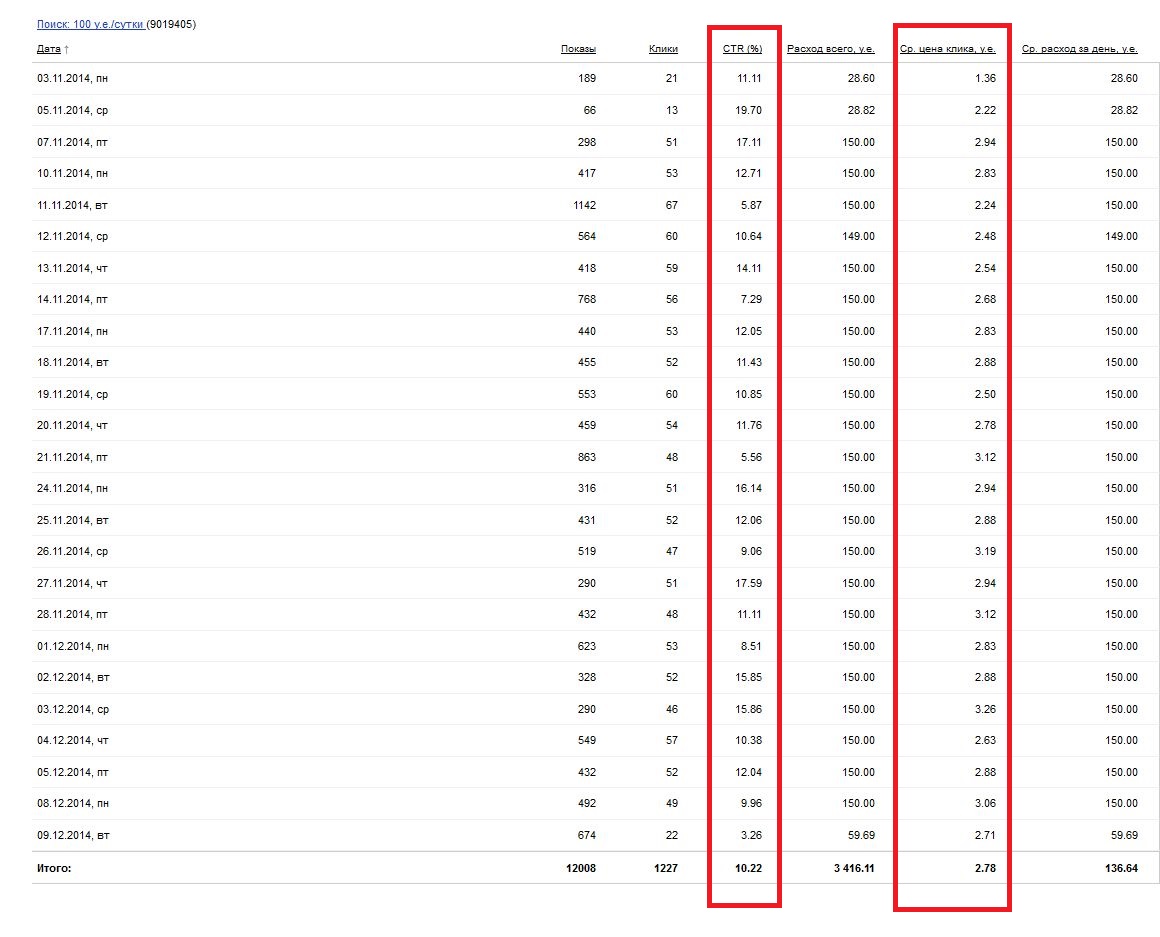Select date cell '27.11.2014, чт'
The height and width of the screenshot is (937, 1160).
click(x=72, y=583)
